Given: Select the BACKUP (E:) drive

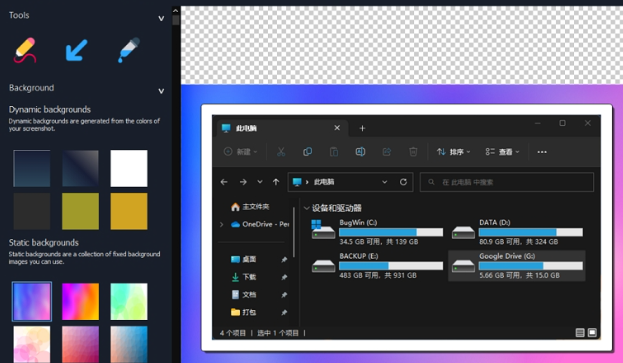Looking at the screenshot, I should coord(377,266).
